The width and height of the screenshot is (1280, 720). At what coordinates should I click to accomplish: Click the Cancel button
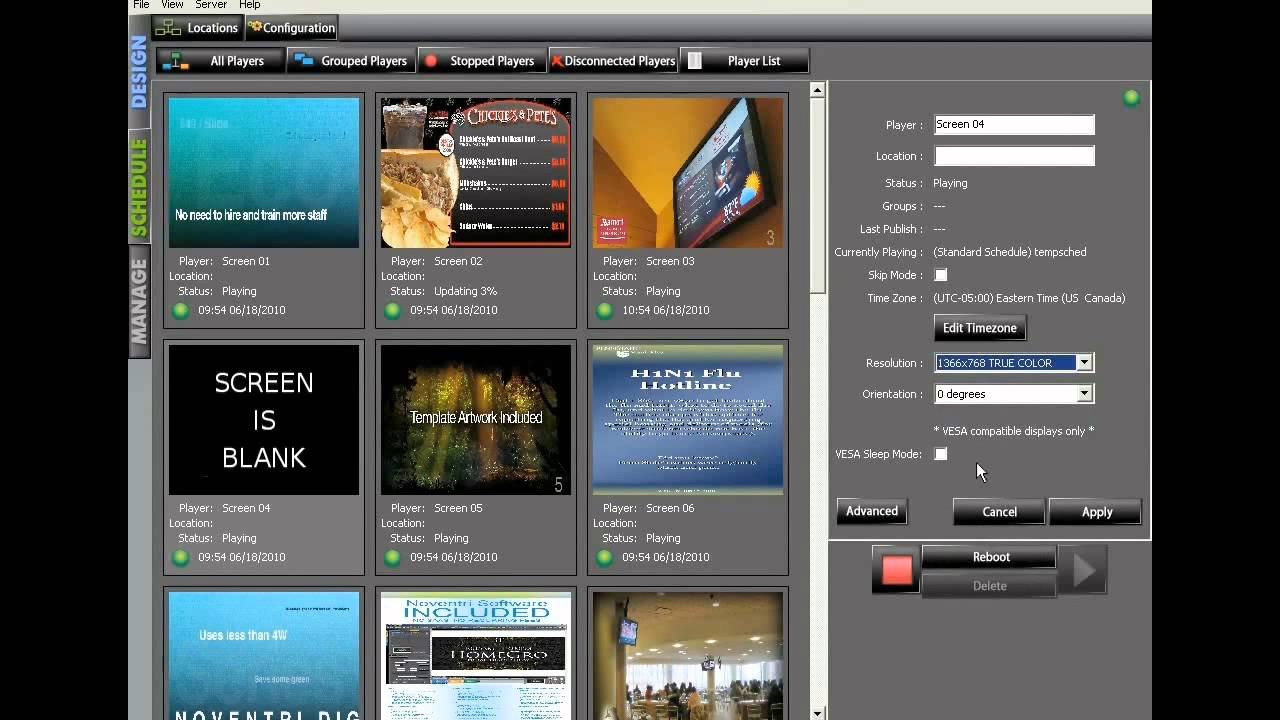pos(999,512)
